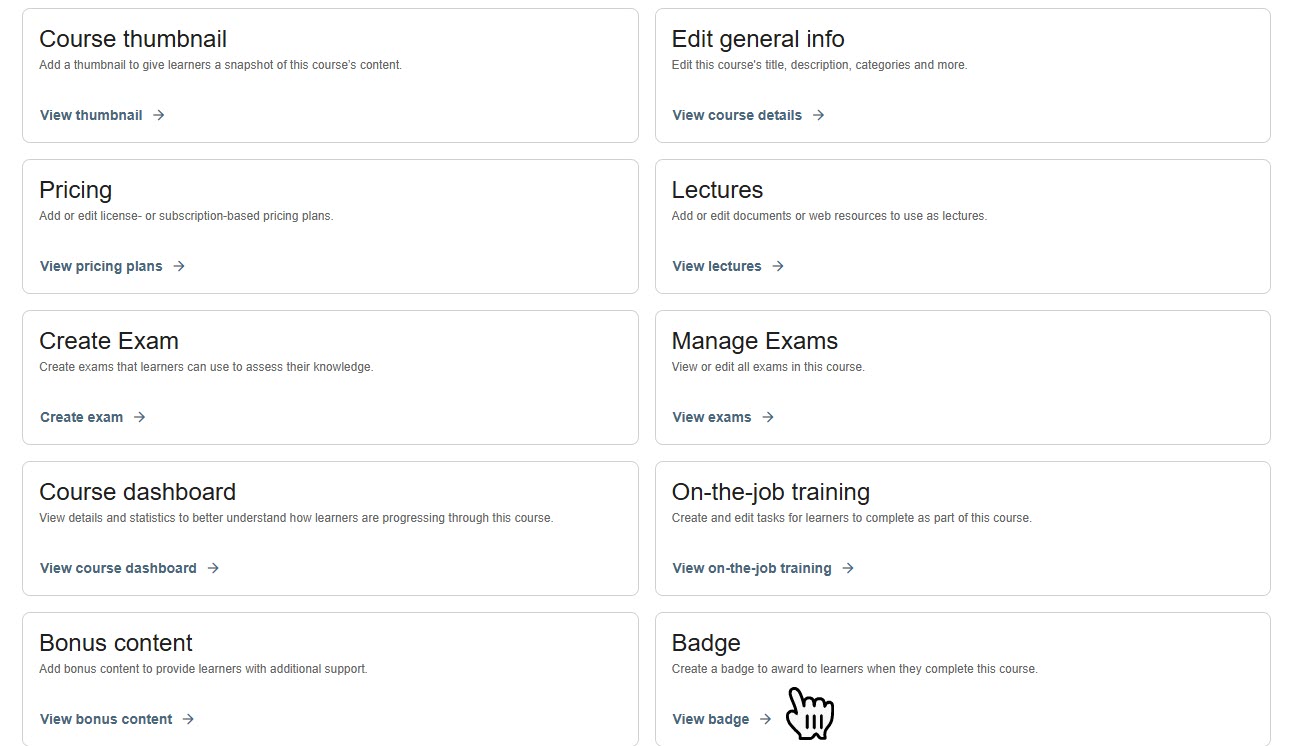The image size is (1300, 746).
Task: Click arrow icon next to View course details
Action: coord(818,115)
